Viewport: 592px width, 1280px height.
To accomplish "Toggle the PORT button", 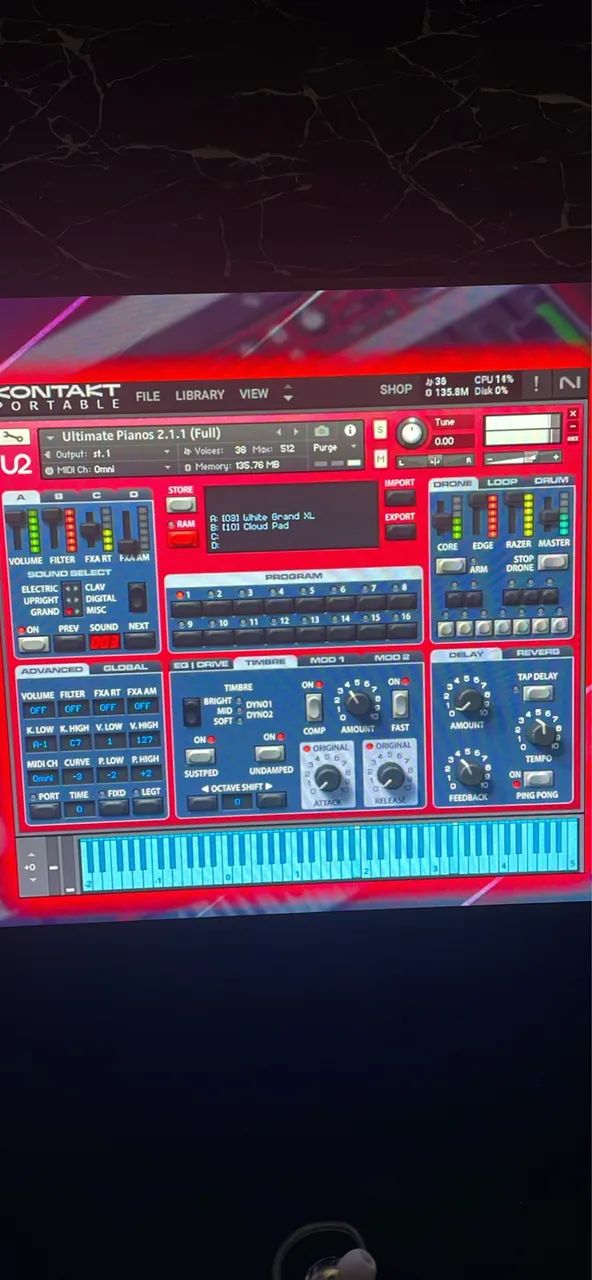I will click(44, 810).
